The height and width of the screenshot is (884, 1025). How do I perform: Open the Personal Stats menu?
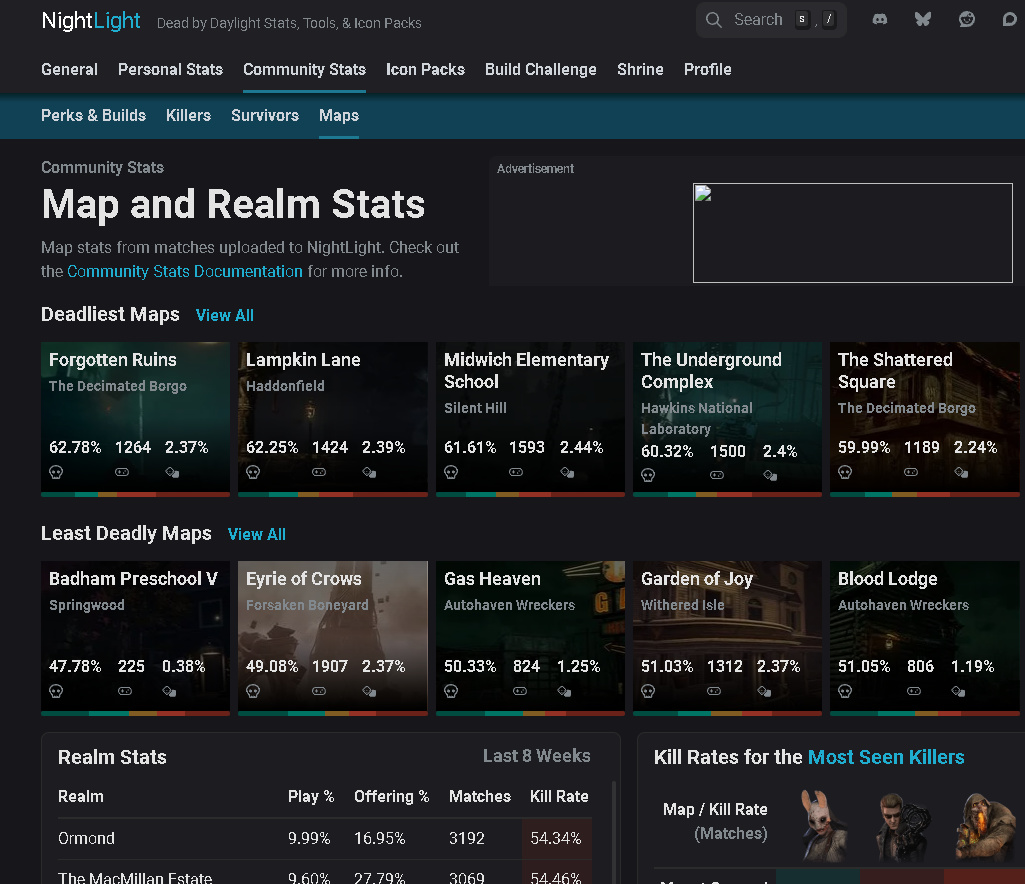coord(171,69)
